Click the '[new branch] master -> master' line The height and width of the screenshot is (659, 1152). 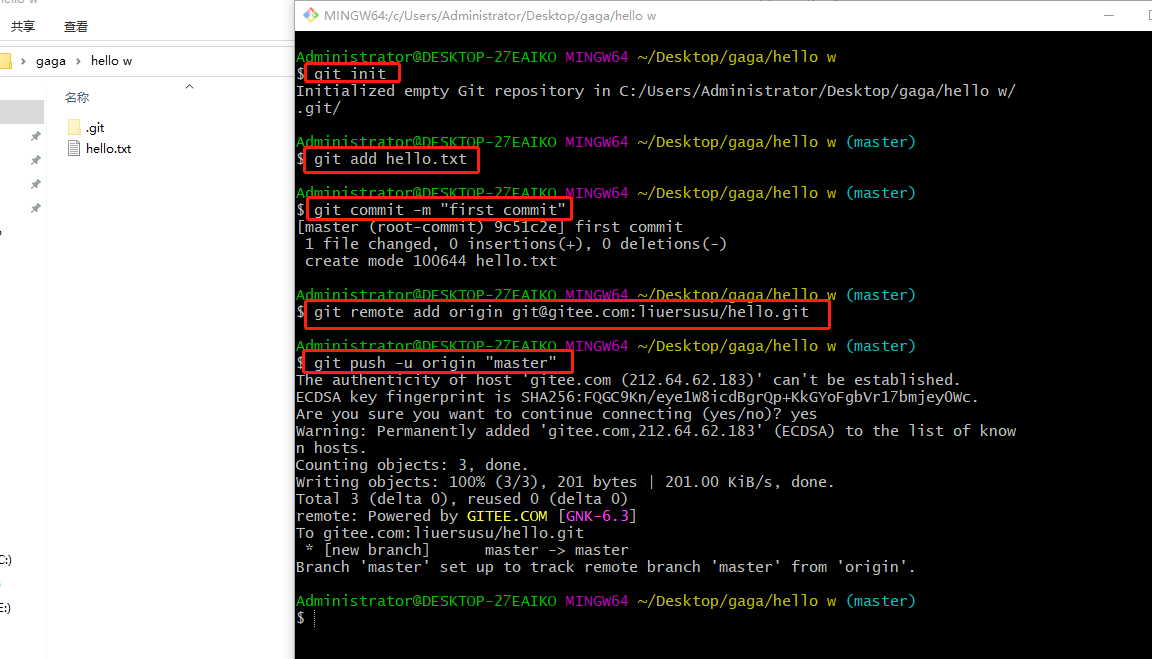coord(467,550)
